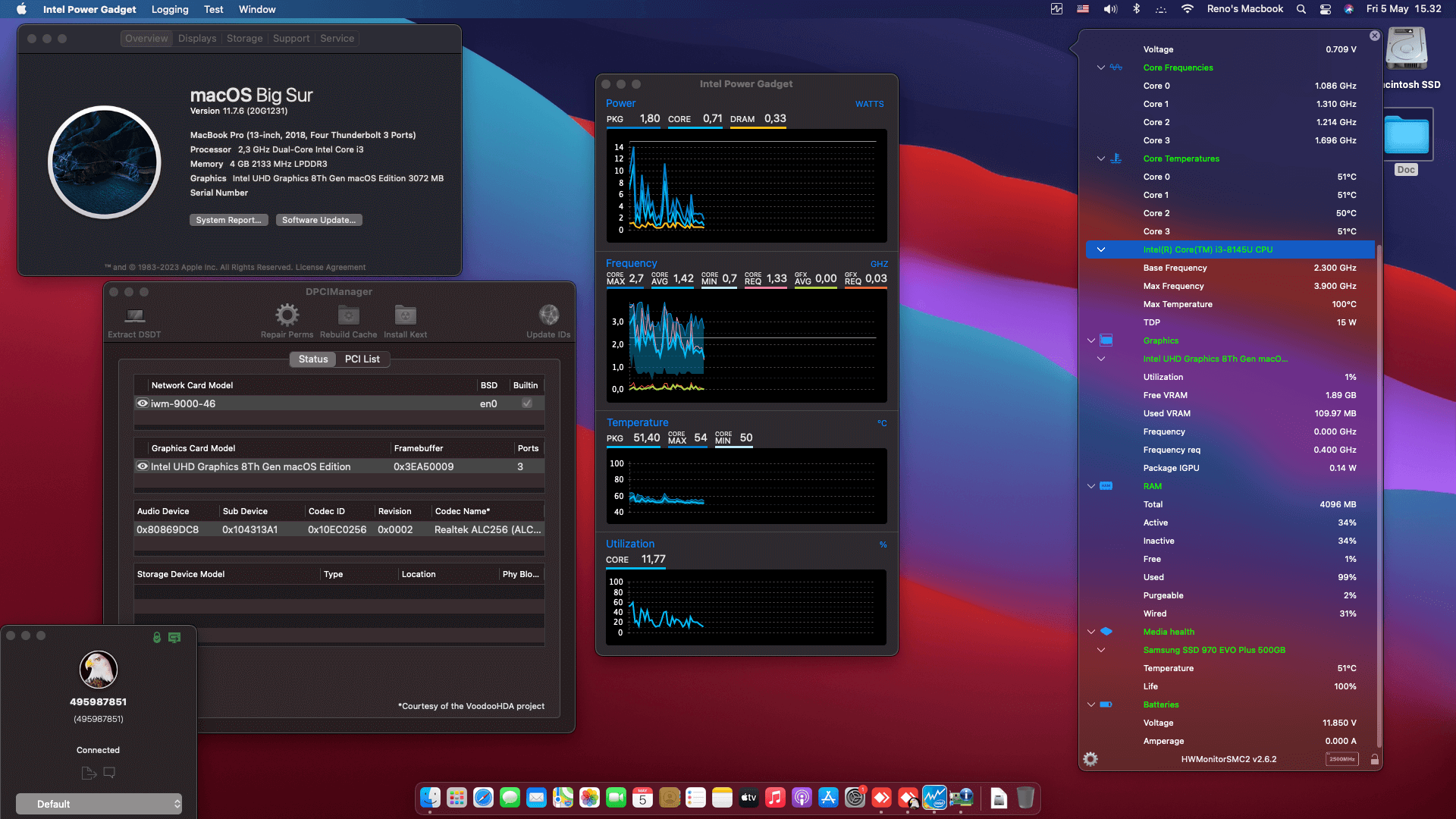Adjust the 2500MHz frequency control in HWMonitor
The height and width of the screenshot is (819, 1456).
point(1342,758)
